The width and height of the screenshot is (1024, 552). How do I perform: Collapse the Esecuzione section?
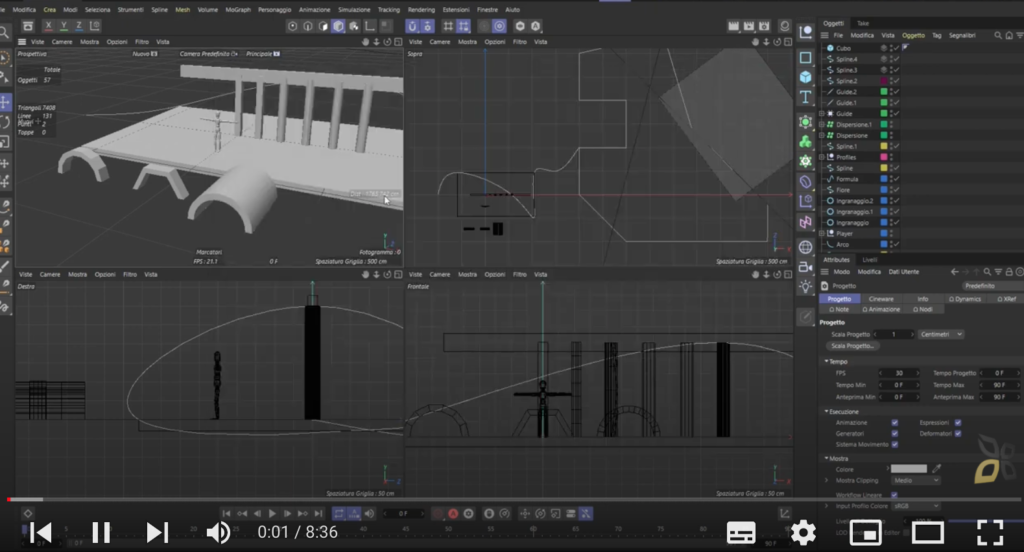pos(826,412)
